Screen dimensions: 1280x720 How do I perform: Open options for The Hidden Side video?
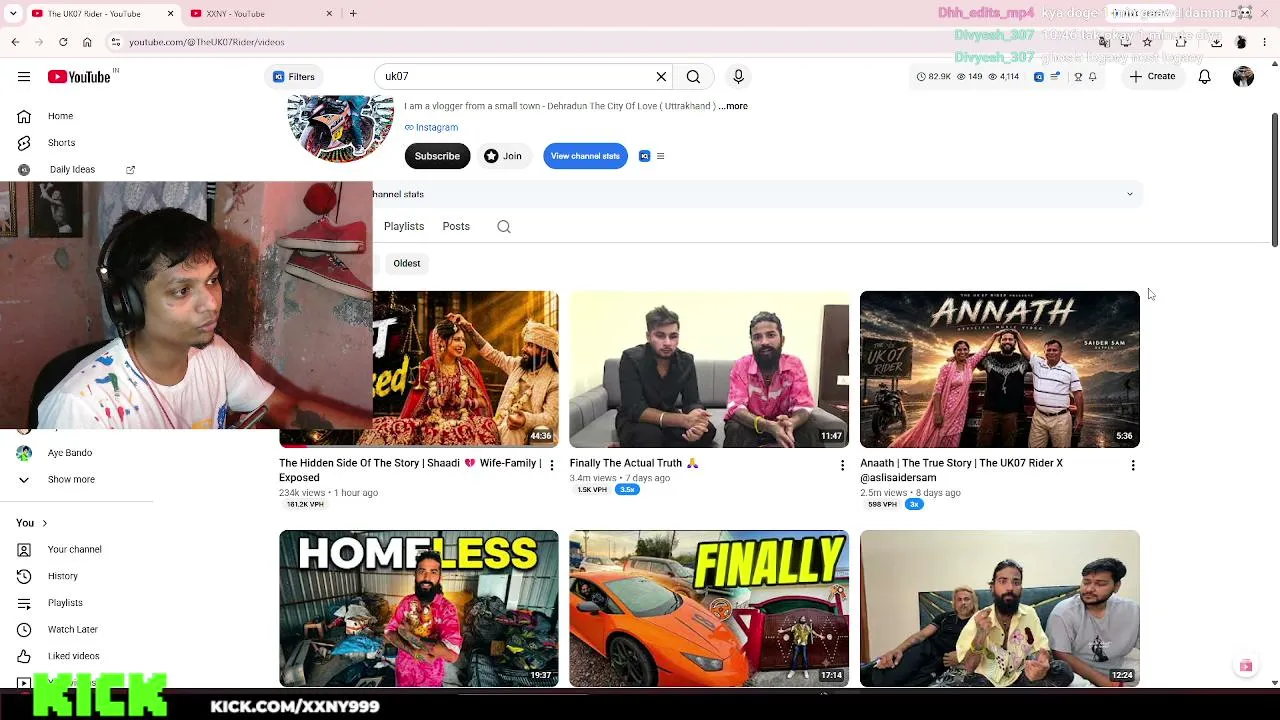(x=551, y=465)
